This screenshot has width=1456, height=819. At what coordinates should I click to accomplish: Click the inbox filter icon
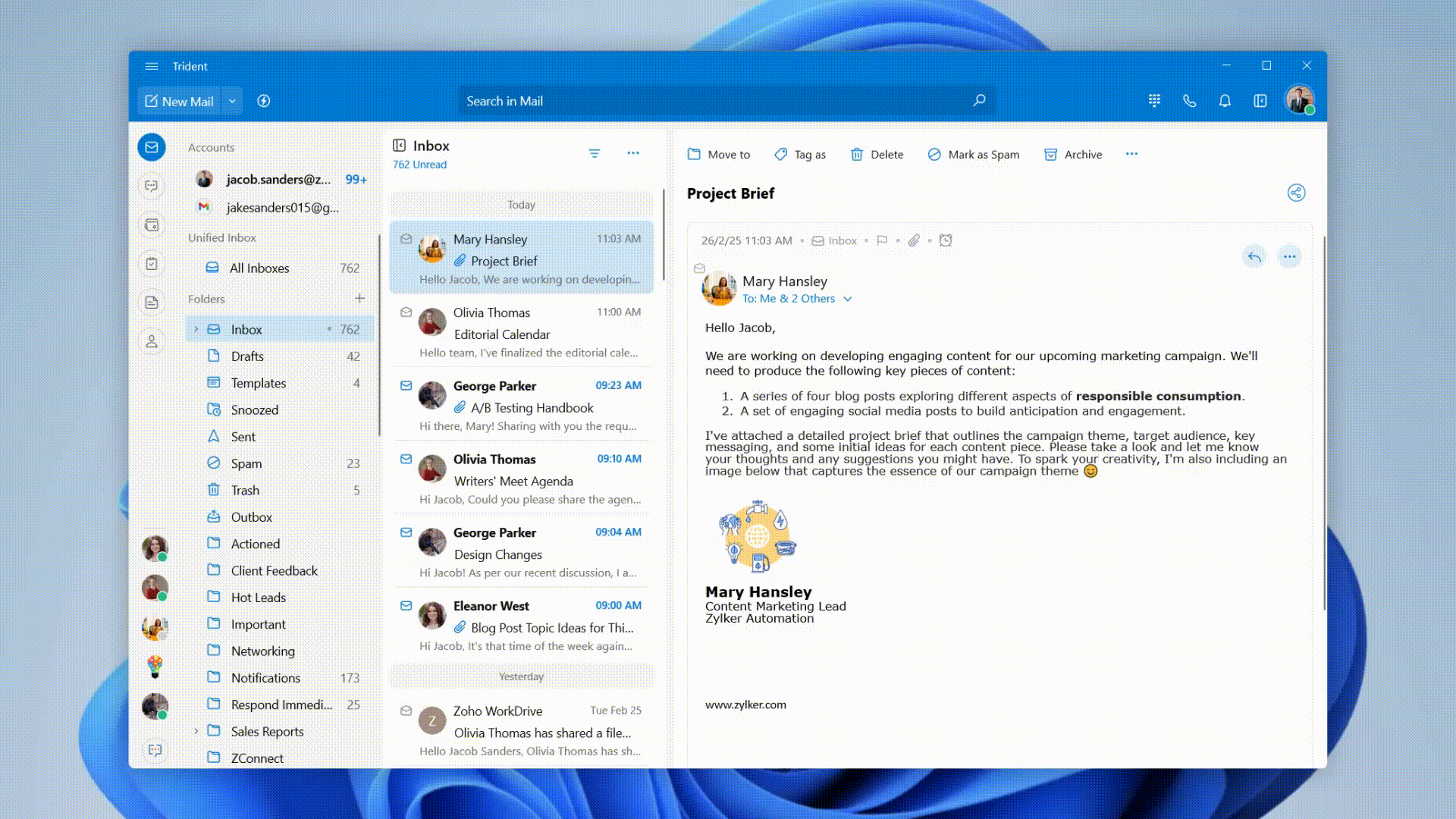click(x=595, y=153)
